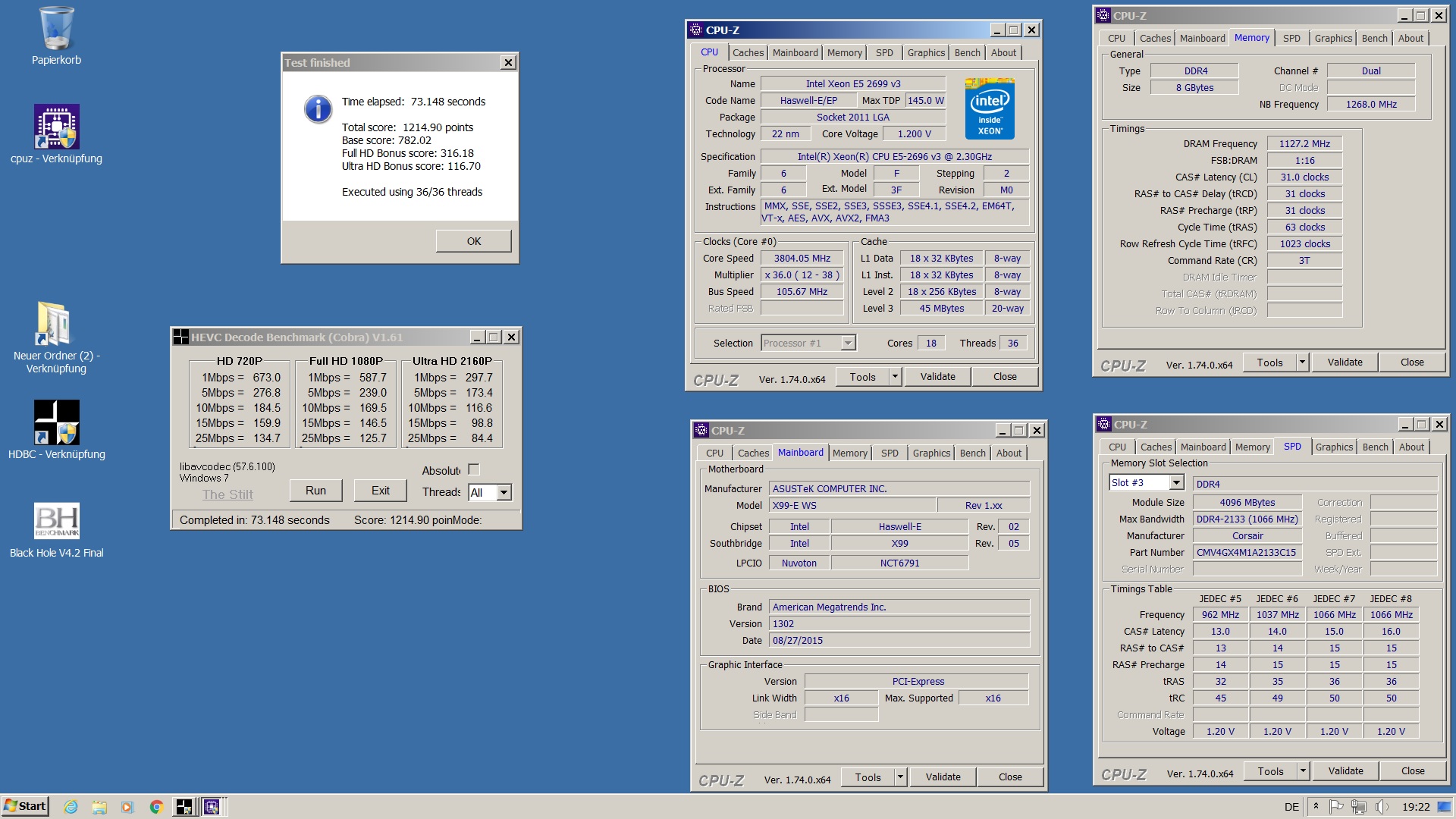Expand Tools arrow in CPU tab CPU-Z window
This screenshot has height=819, width=1456.
coord(895,376)
